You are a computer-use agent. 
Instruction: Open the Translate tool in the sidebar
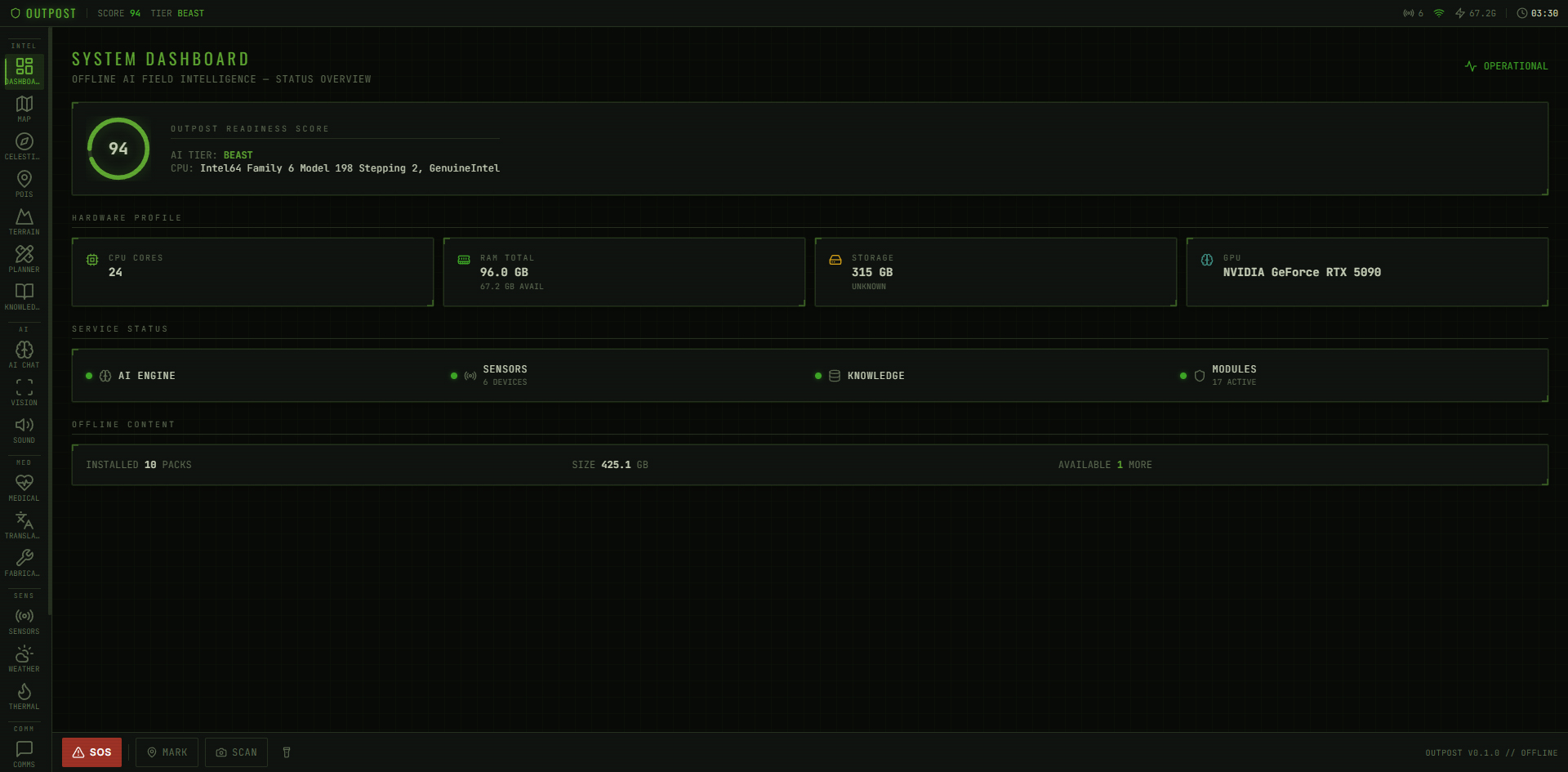[24, 525]
